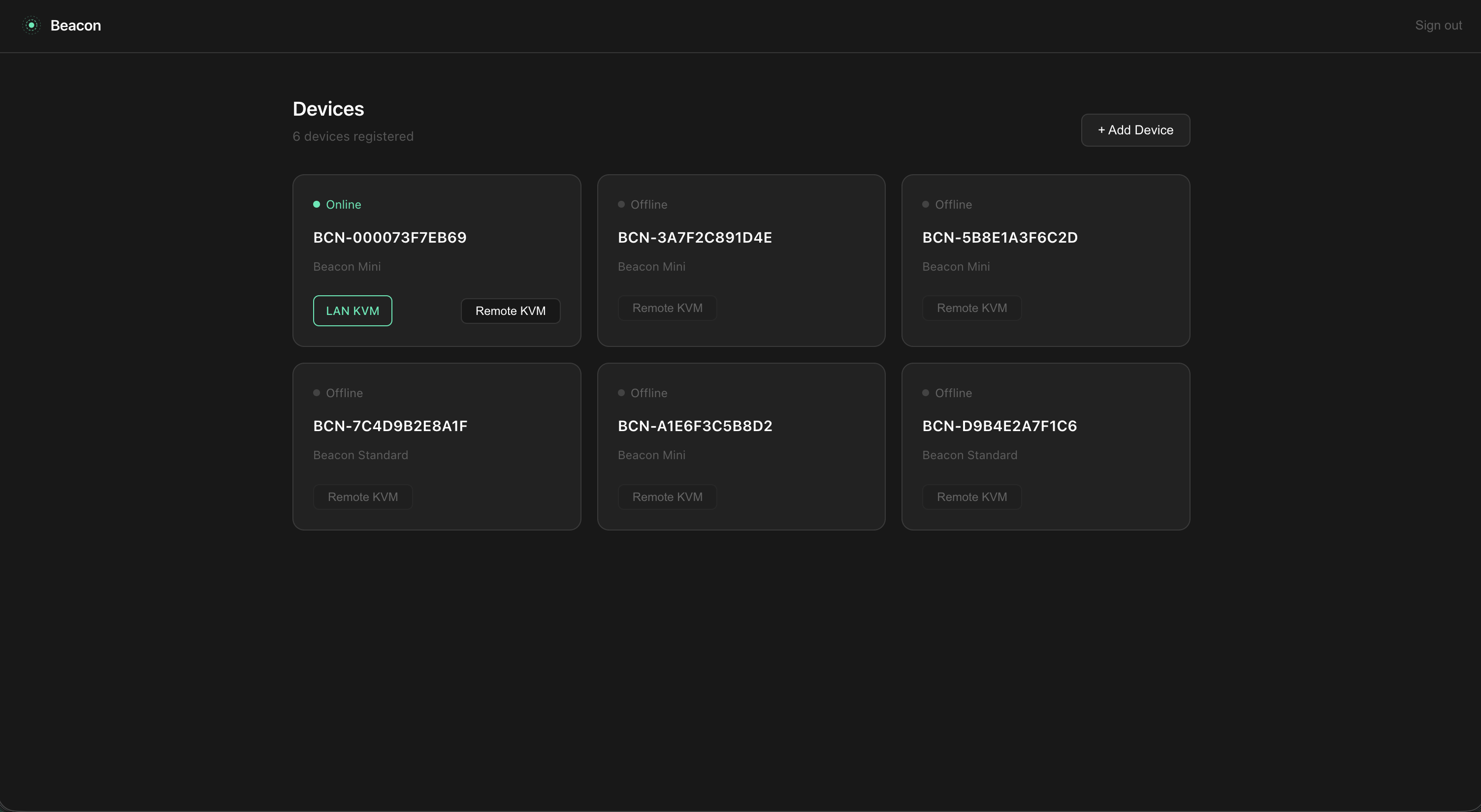Click the + Add Device button

pyautogui.click(x=1135, y=130)
